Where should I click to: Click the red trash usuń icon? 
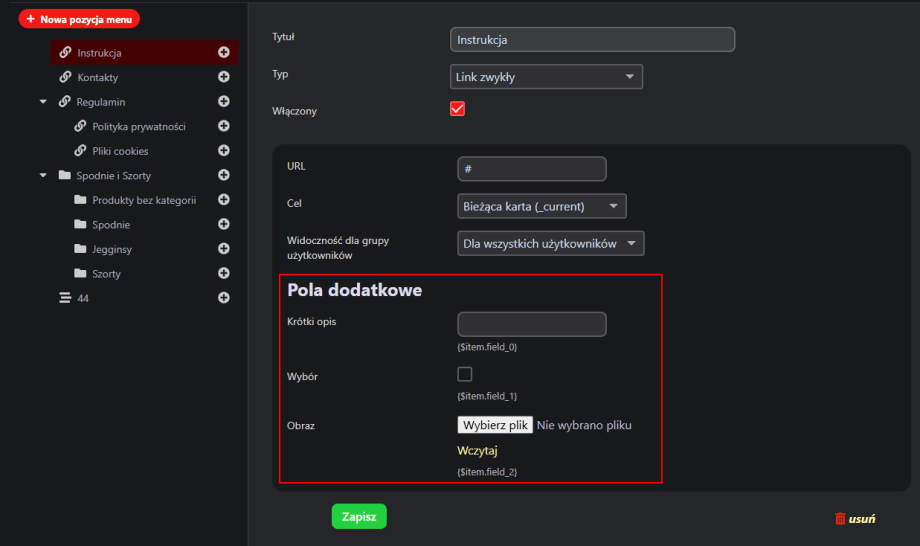tap(840, 519)
